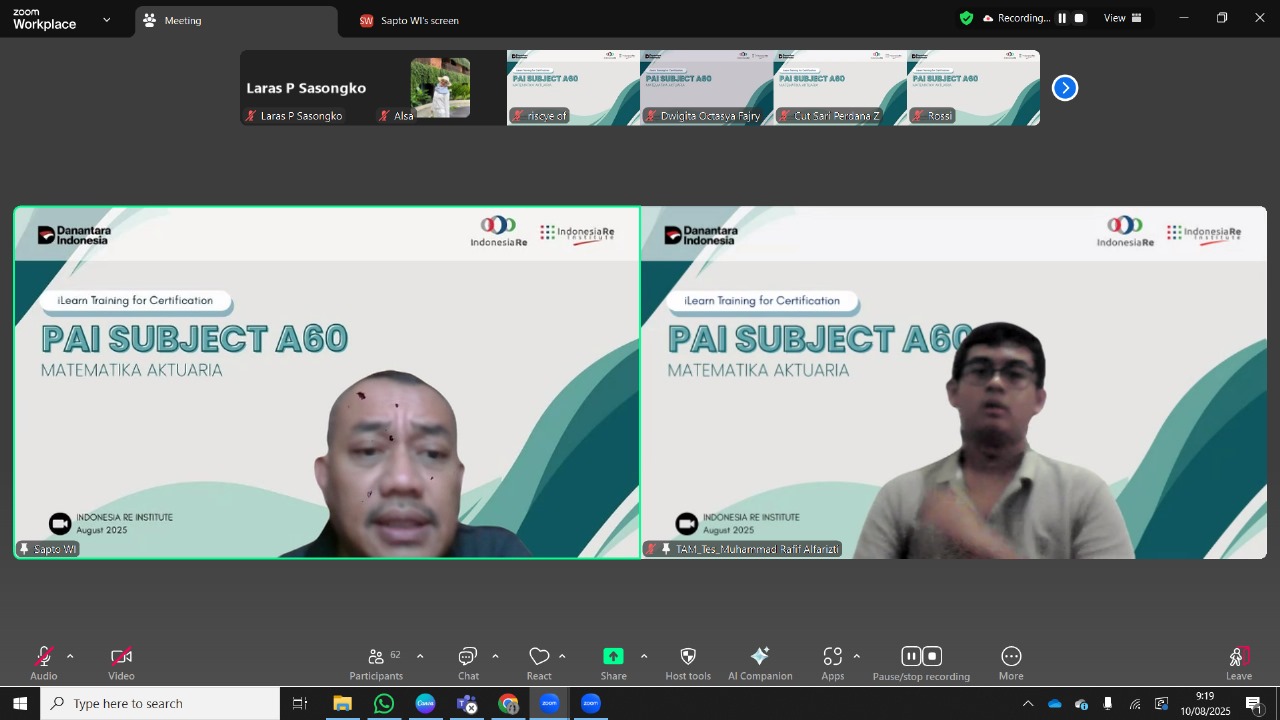Expand audio options arrow beside Audio
The image size is (1280, 720).
pyautogui.click(x=70, y=656)
